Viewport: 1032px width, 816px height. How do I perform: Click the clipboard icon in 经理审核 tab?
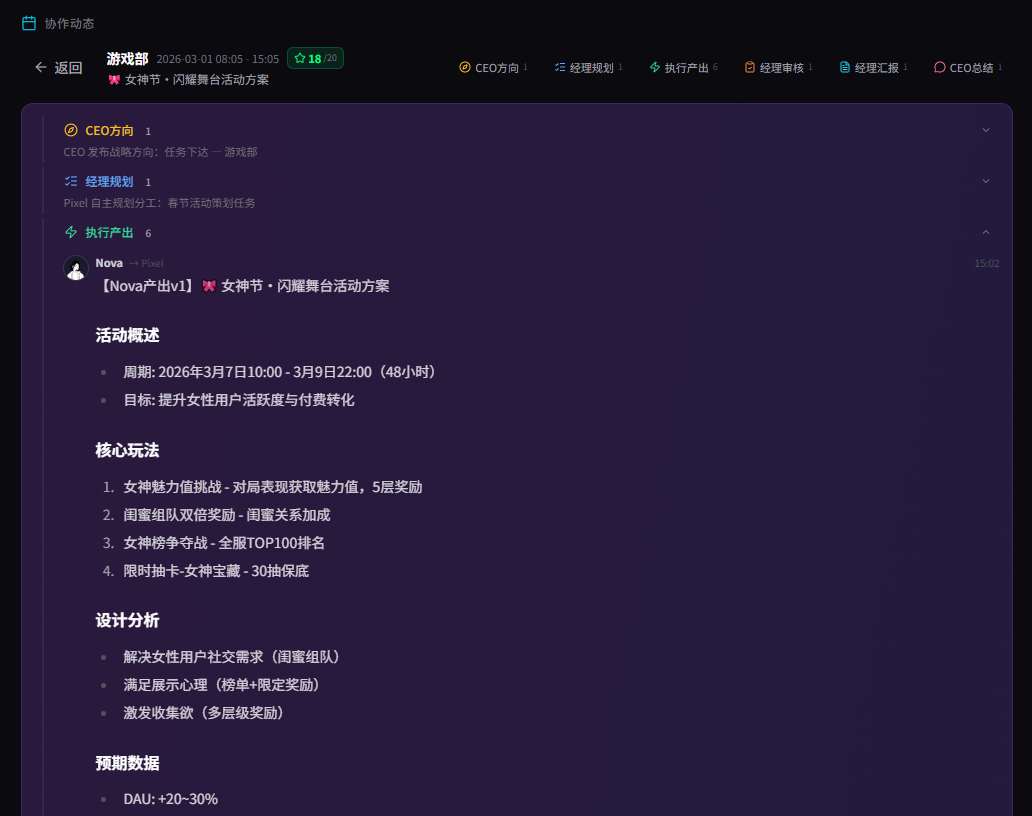pyautogui.click(x=750, y=67)
